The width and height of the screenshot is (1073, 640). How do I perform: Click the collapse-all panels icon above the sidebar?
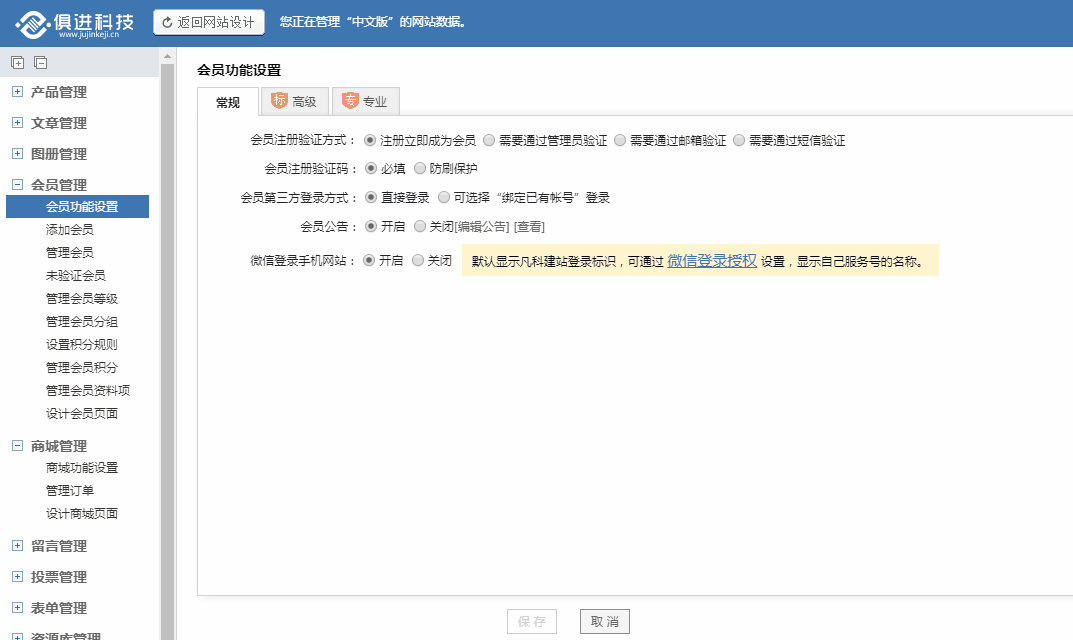click(x=39, y=62)
